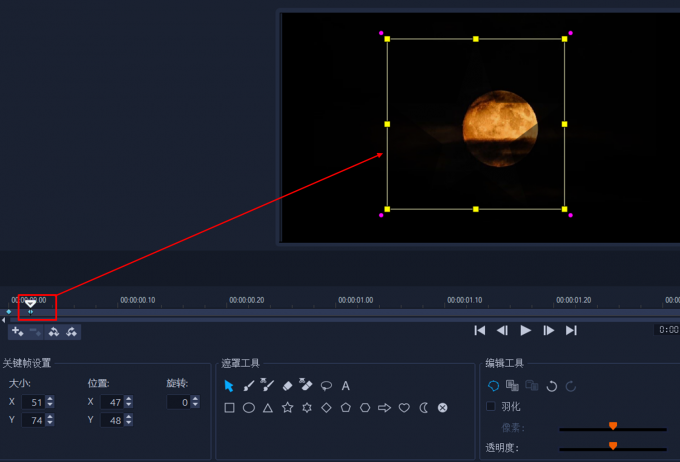Click the position Y field showing 48
The height and width of the screenshot is (462, 680).
click(x=112, y=420)
